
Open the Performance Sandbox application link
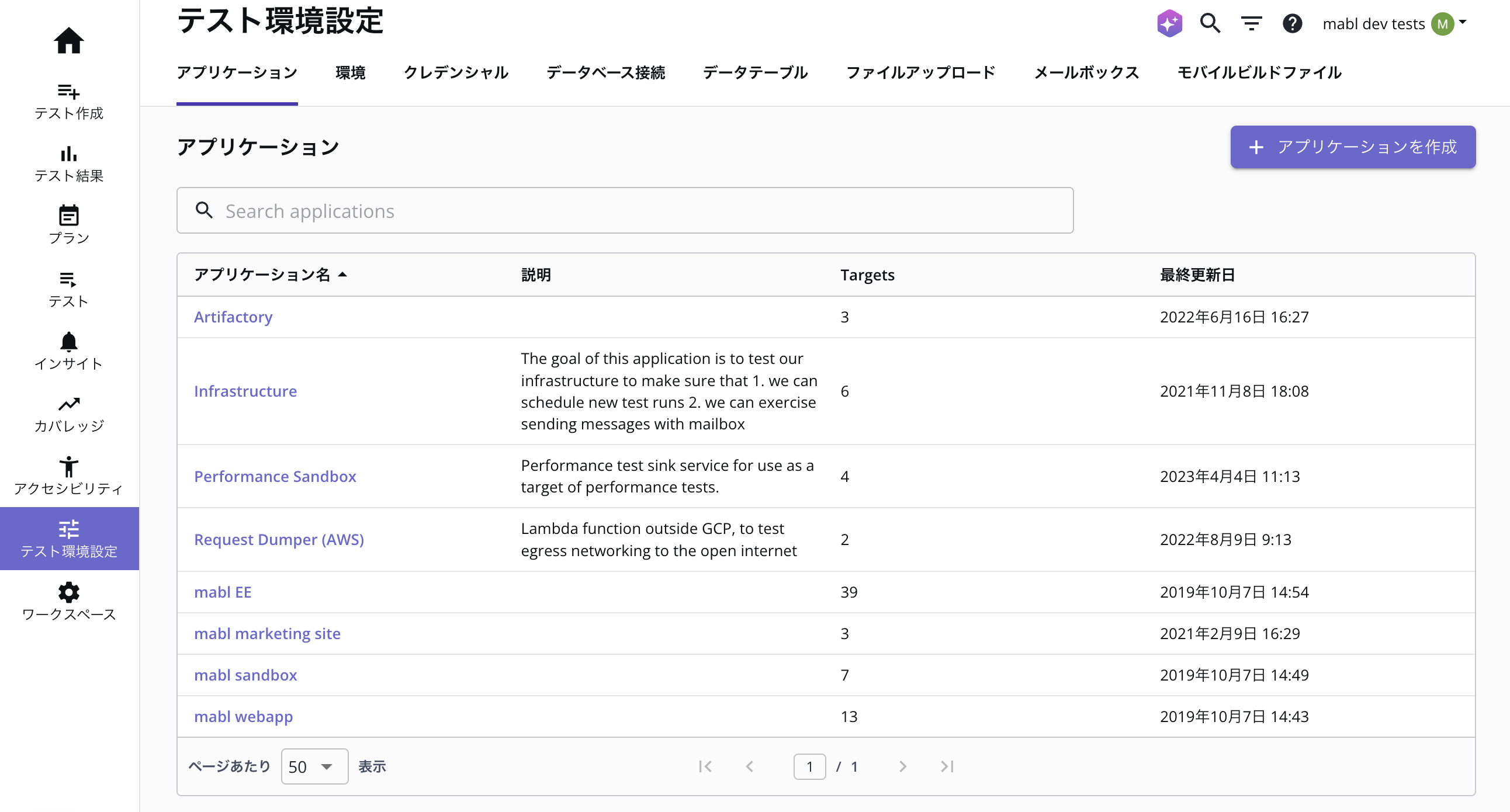pos(275,476)
